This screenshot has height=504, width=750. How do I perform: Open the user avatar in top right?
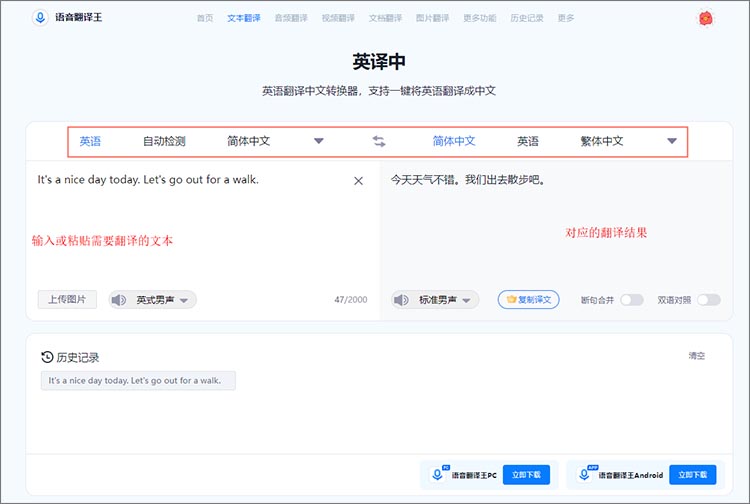[x=706, y=19]
